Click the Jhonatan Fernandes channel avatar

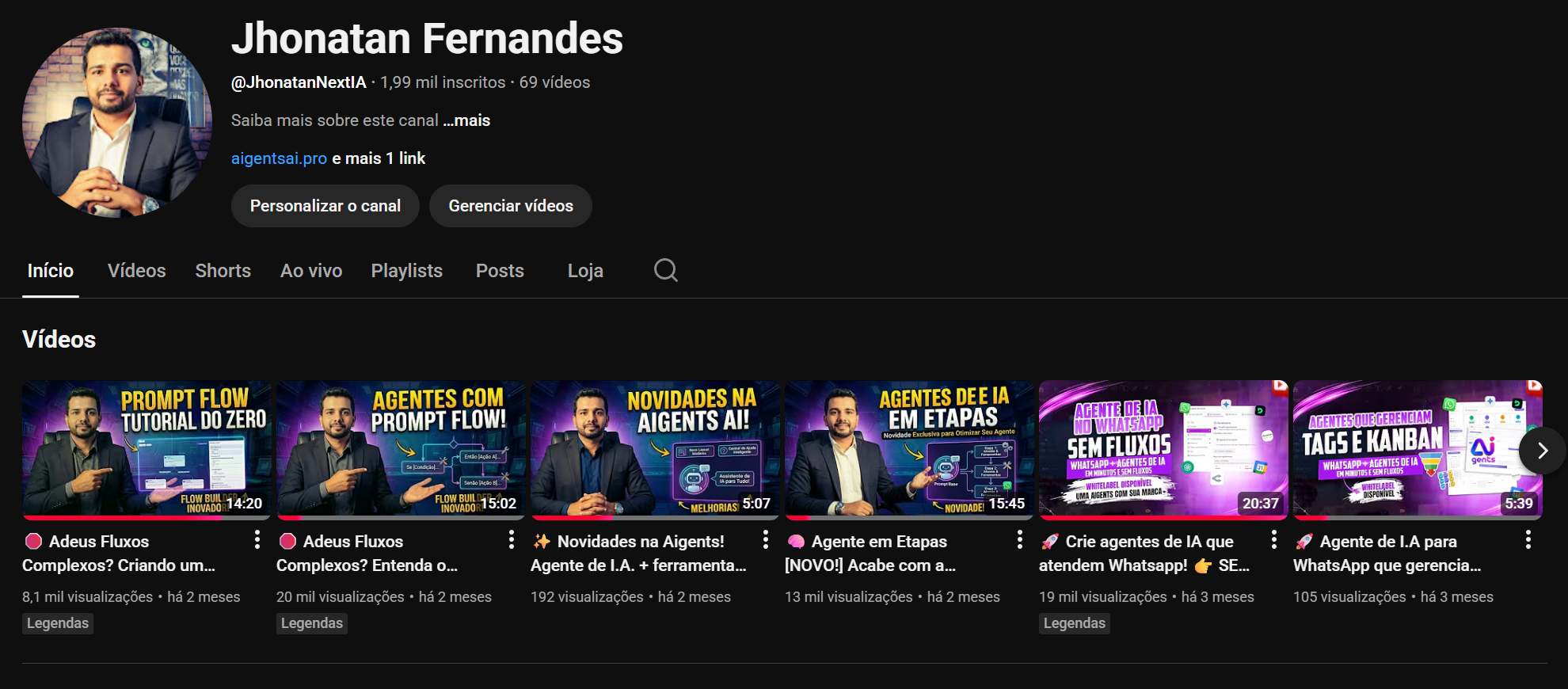[117, 123]
